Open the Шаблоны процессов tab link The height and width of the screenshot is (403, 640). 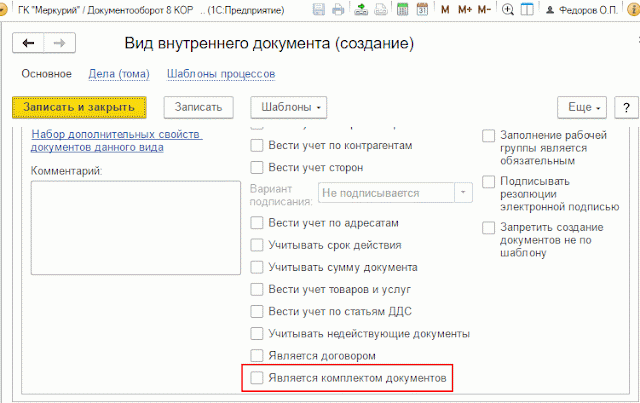tap(221, 74)
